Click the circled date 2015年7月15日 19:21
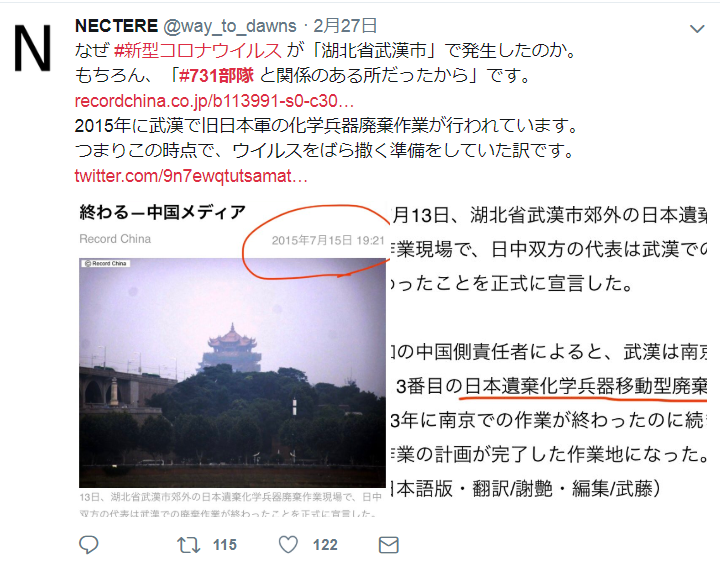 (x=328, y=240)
